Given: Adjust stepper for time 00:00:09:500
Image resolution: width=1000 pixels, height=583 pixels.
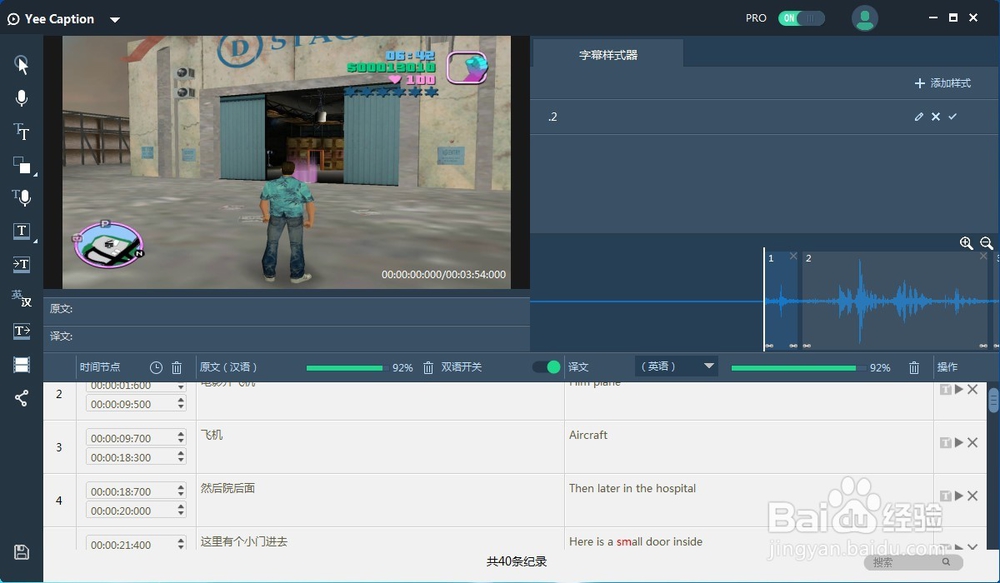Looking at the screenshot, I should [x=181, y=404].
